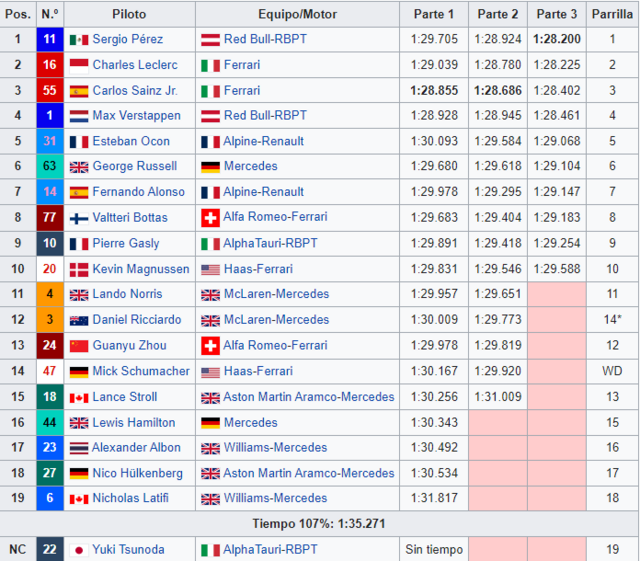Open Sergio Pérez driver link
Screen dimensions: 640x561
tap(128, 39)
